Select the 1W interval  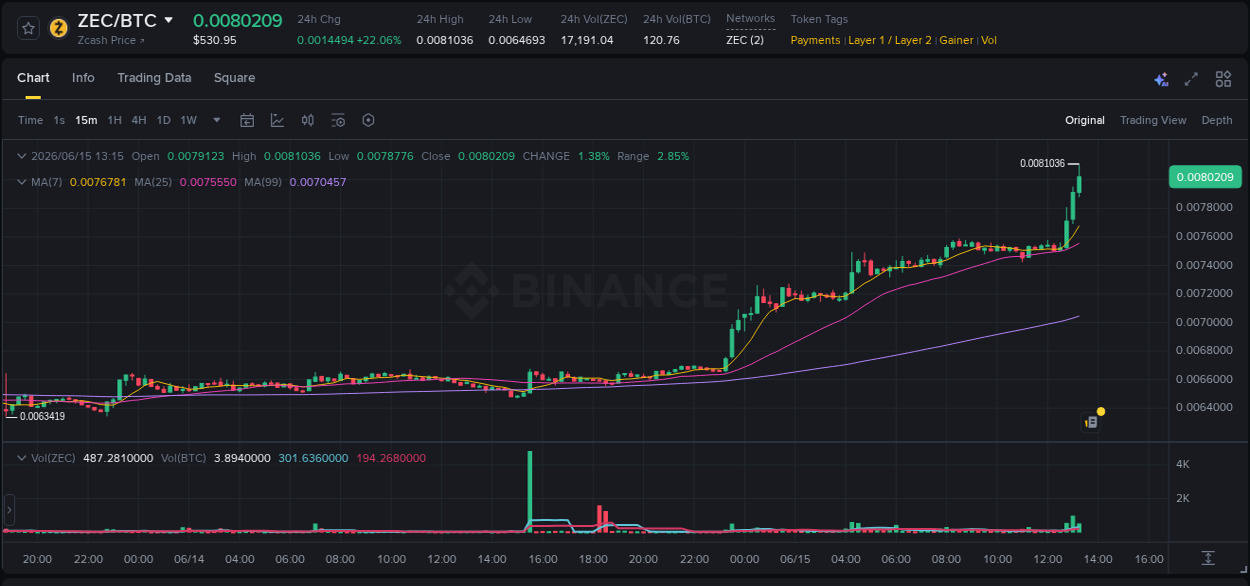coord(188,120)
